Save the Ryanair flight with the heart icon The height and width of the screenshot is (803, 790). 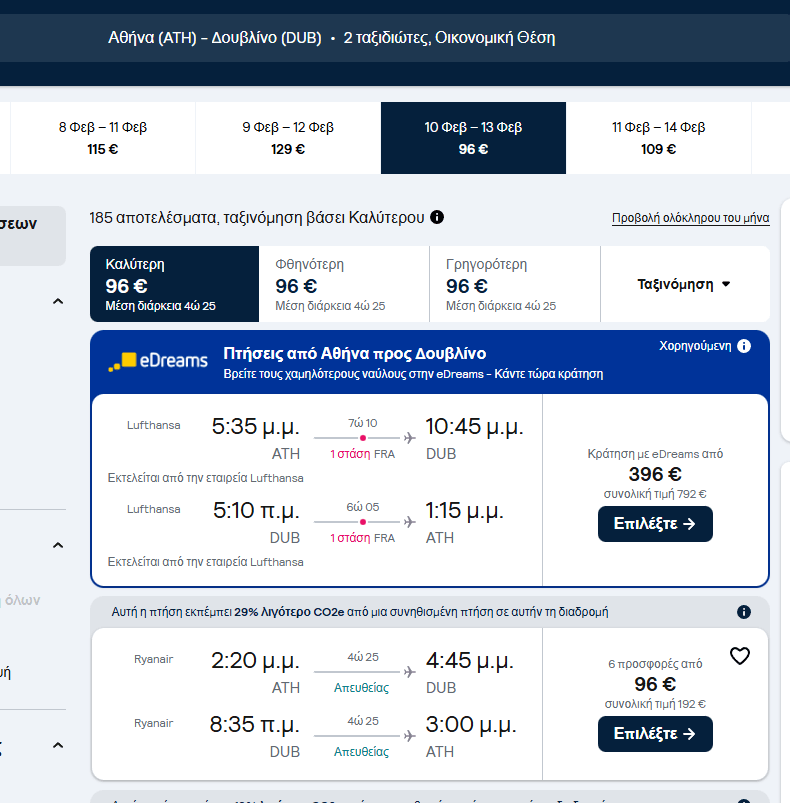tap(740, 656)
